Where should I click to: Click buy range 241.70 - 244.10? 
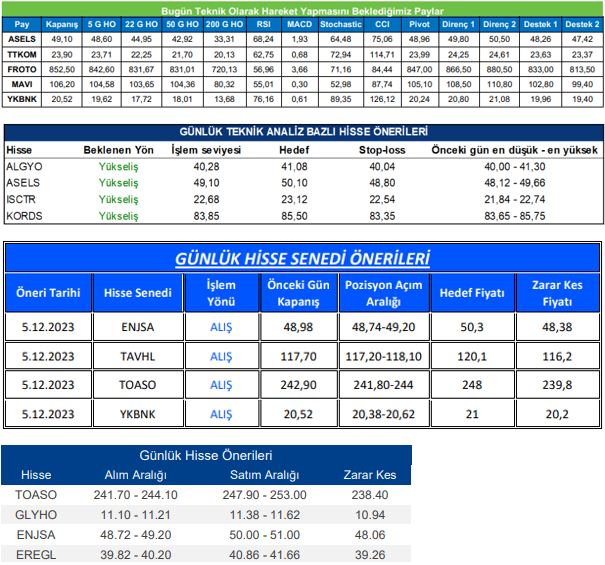coord(135,495)
